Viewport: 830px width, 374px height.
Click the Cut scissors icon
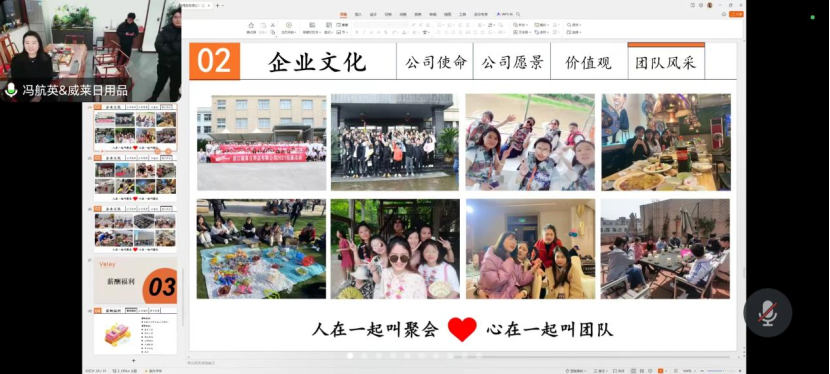(x=273, y=25)
